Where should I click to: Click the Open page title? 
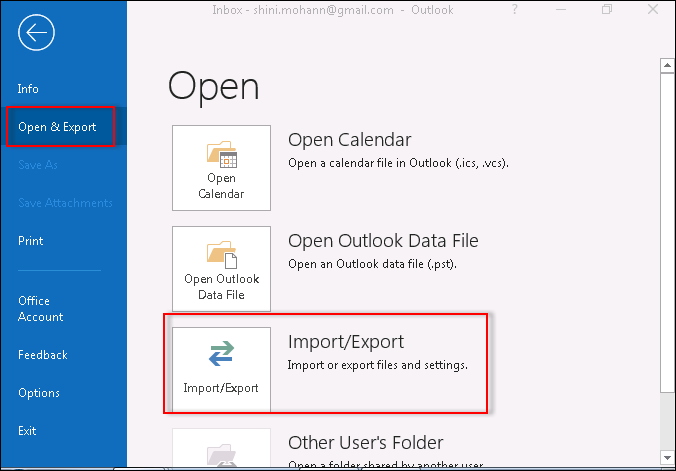point(214,87)
